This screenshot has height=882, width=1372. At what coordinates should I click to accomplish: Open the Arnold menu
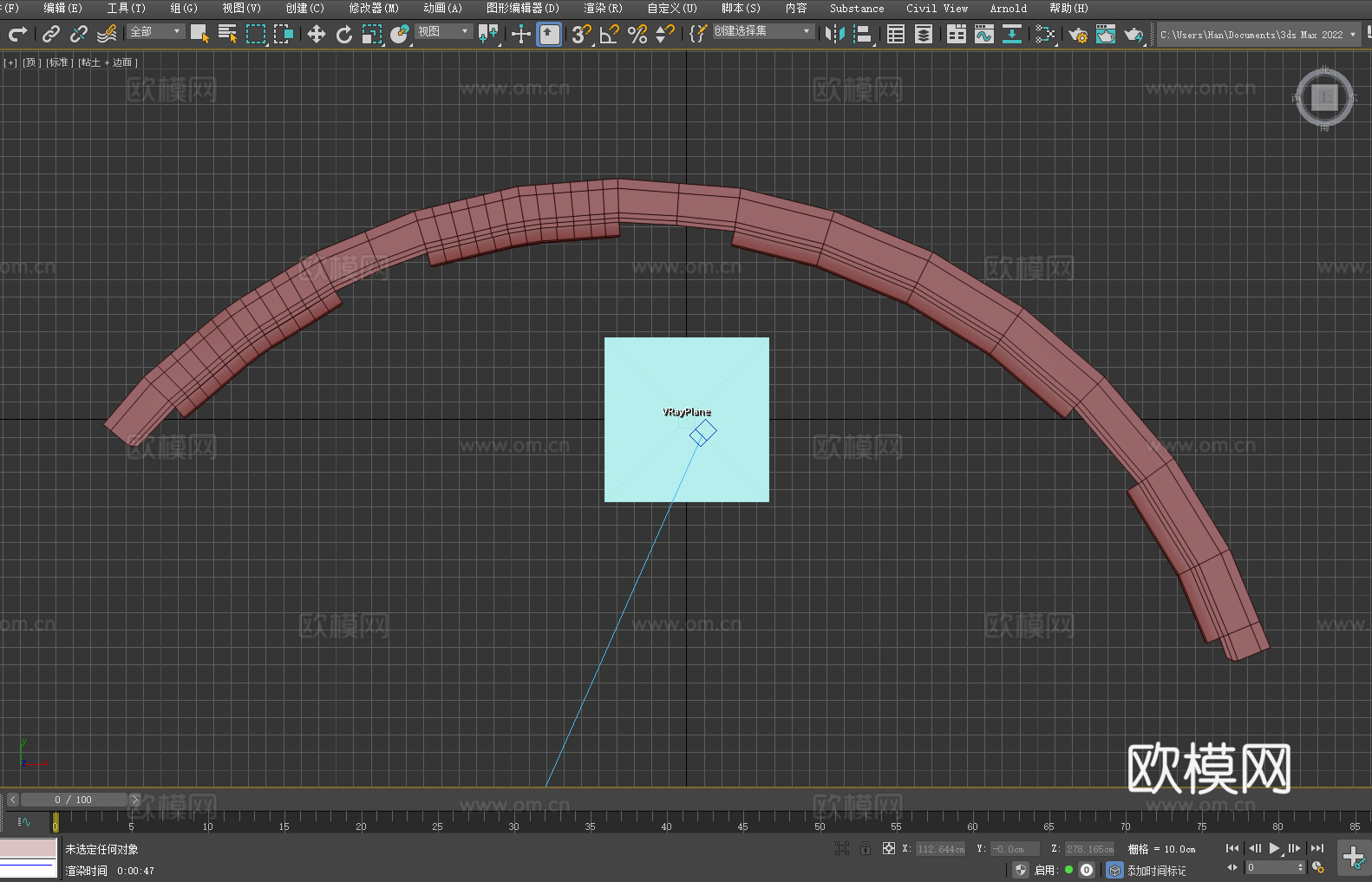[1008, 8]
